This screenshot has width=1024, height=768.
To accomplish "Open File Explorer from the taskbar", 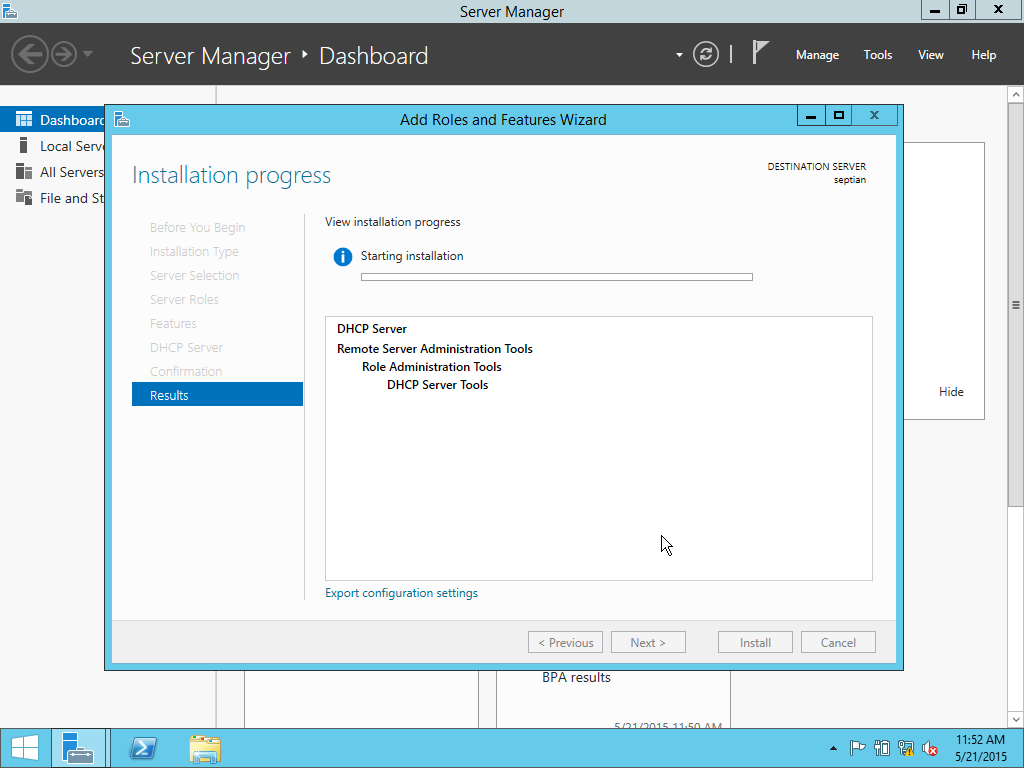I will click(204, 747).
